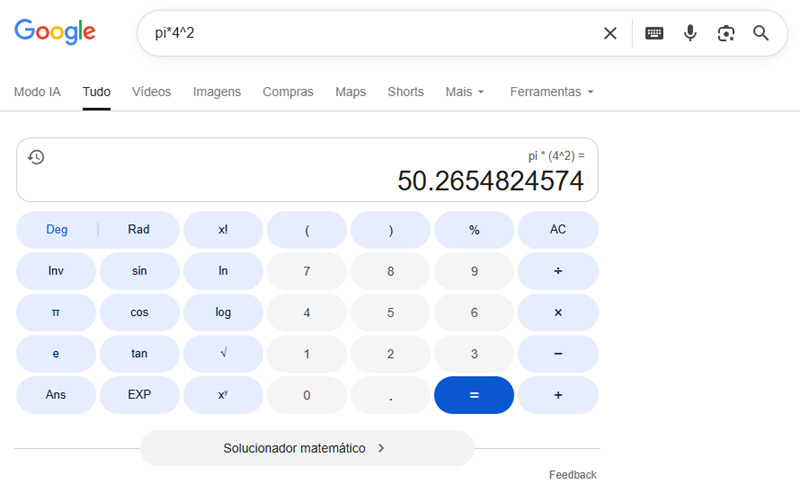Click the minus operator key
Screen dimensions: 800x484
(x=558, y=353)
